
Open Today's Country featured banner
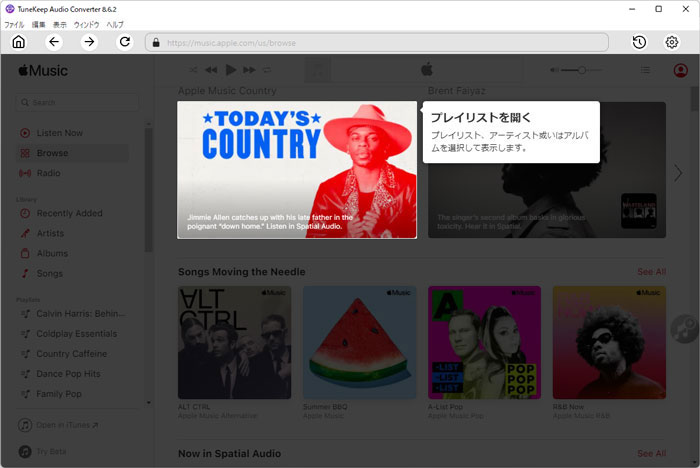[x=297, y=170]
